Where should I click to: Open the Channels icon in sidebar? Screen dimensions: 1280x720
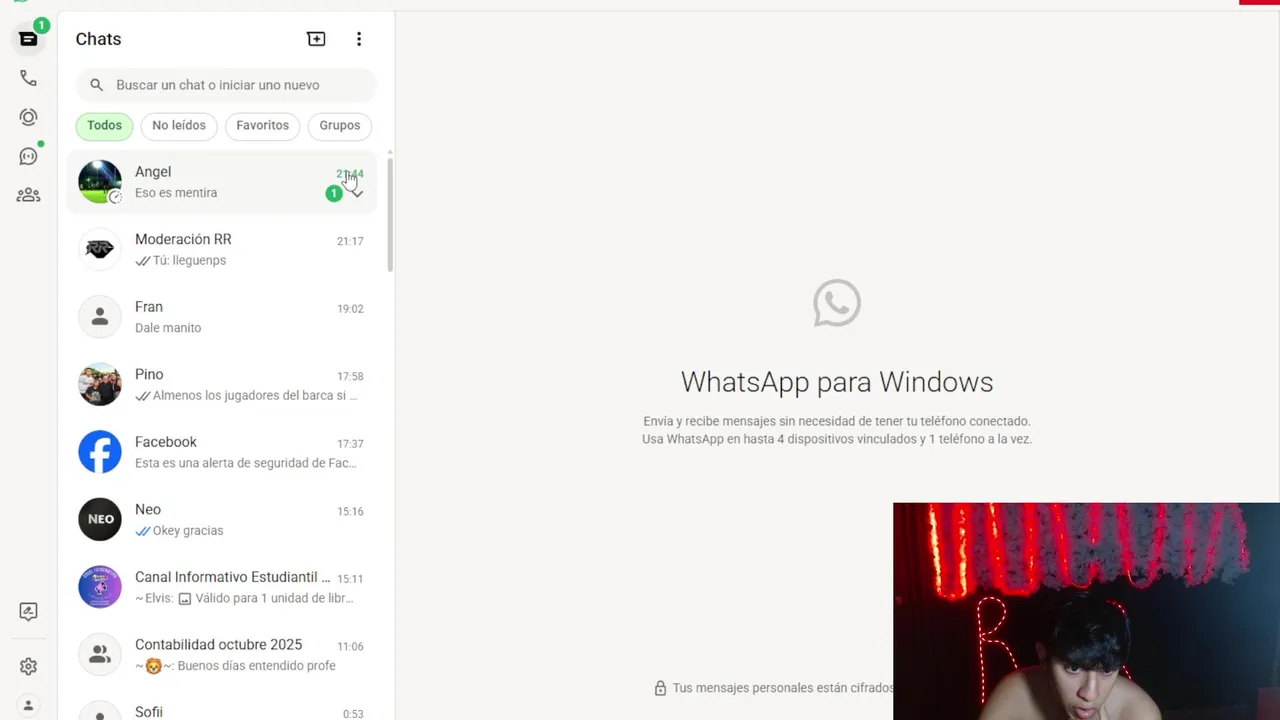click(28, 156)
